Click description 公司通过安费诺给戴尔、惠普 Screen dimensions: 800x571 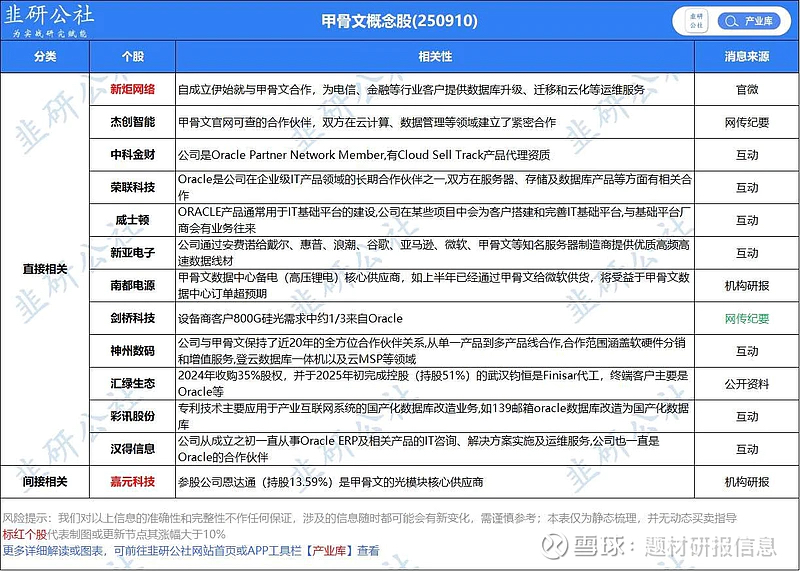[x=434, y=253]
